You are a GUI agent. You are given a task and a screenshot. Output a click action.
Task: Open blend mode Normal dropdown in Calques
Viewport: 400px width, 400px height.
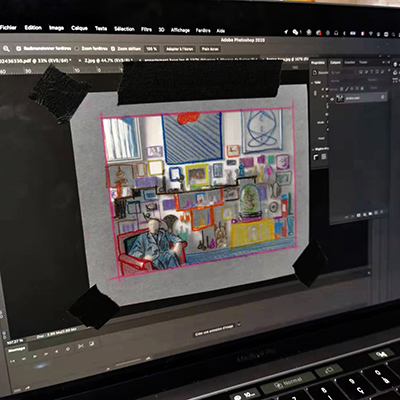point(347,81)
